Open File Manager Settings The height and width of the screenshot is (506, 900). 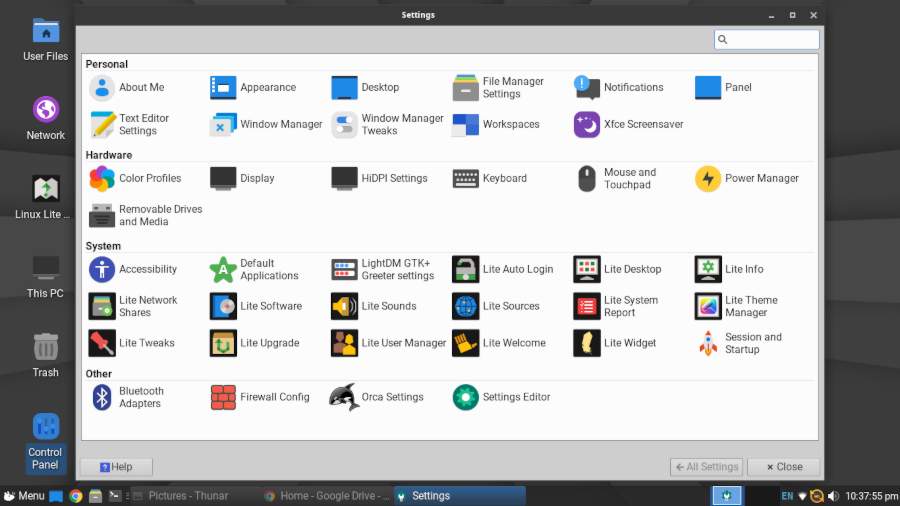(x=498, y=87)
